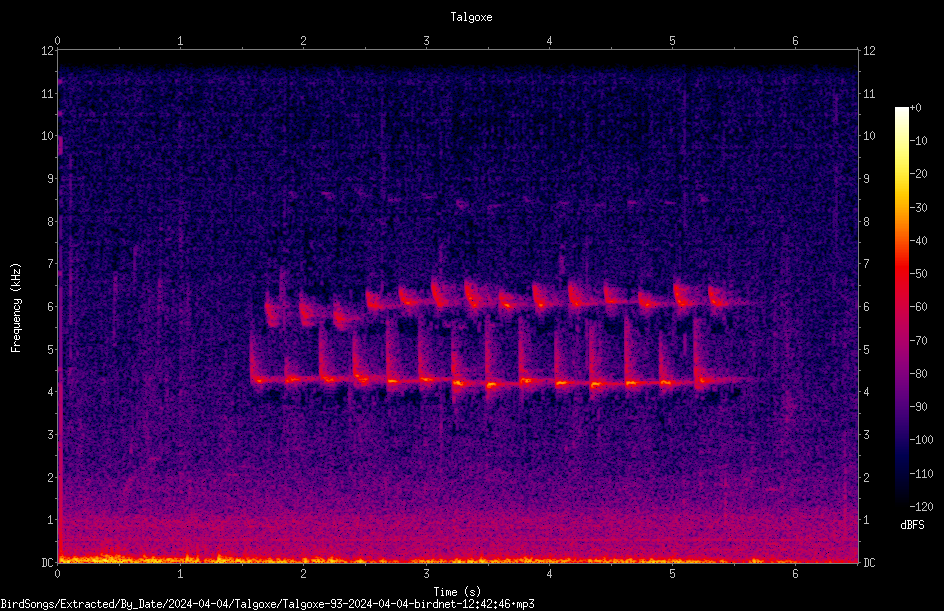Click the Talgoxe title above the spectrogram

coord(471,17)
